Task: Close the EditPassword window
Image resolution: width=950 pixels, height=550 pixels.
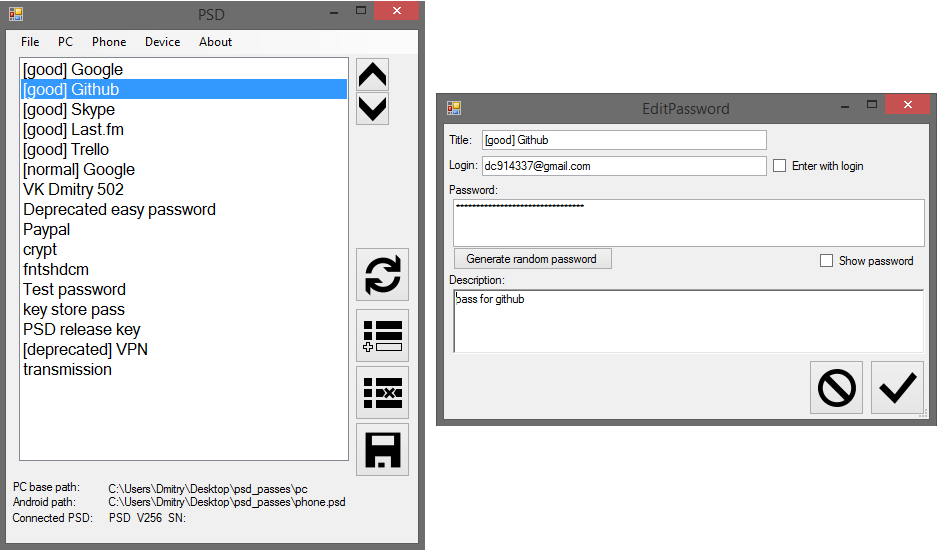Action: pos(907,104)
